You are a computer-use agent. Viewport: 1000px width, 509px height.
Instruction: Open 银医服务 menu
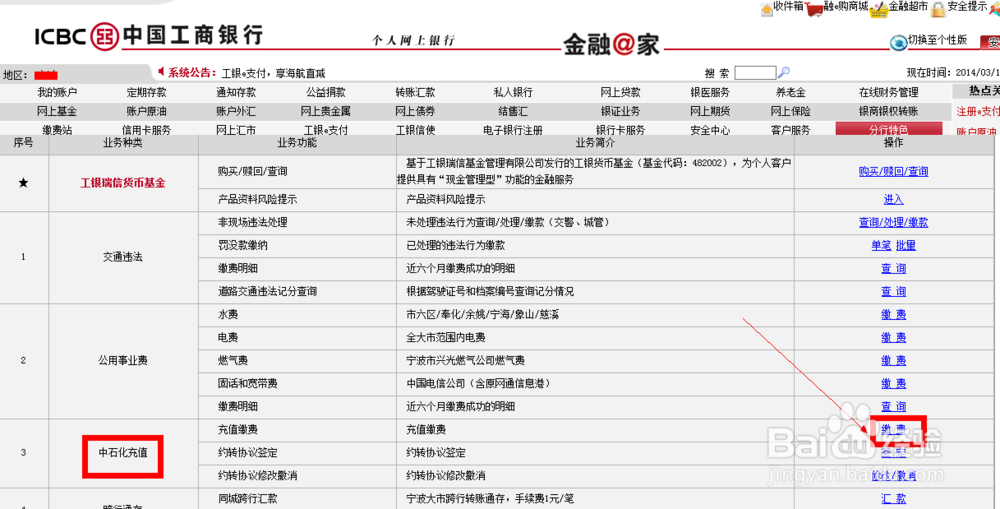click(x=710, y=92)
